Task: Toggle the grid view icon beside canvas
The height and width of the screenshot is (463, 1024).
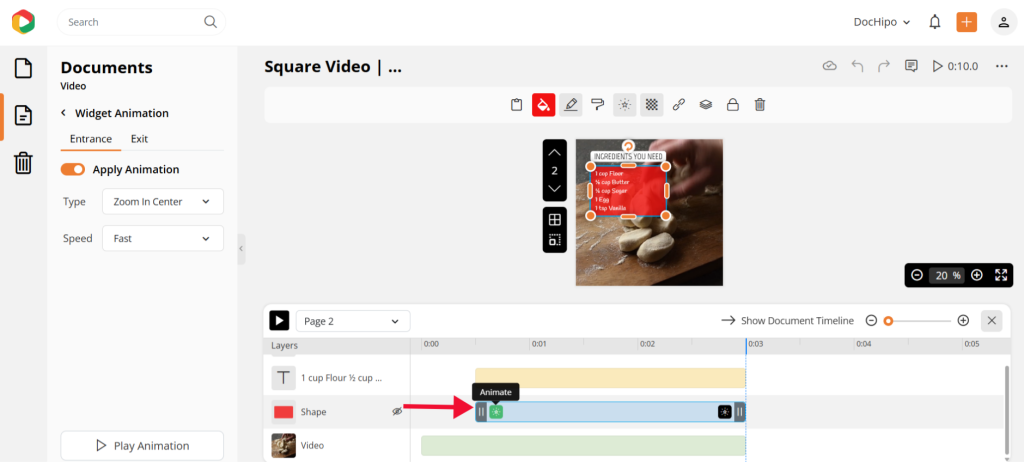Action: 554,220
